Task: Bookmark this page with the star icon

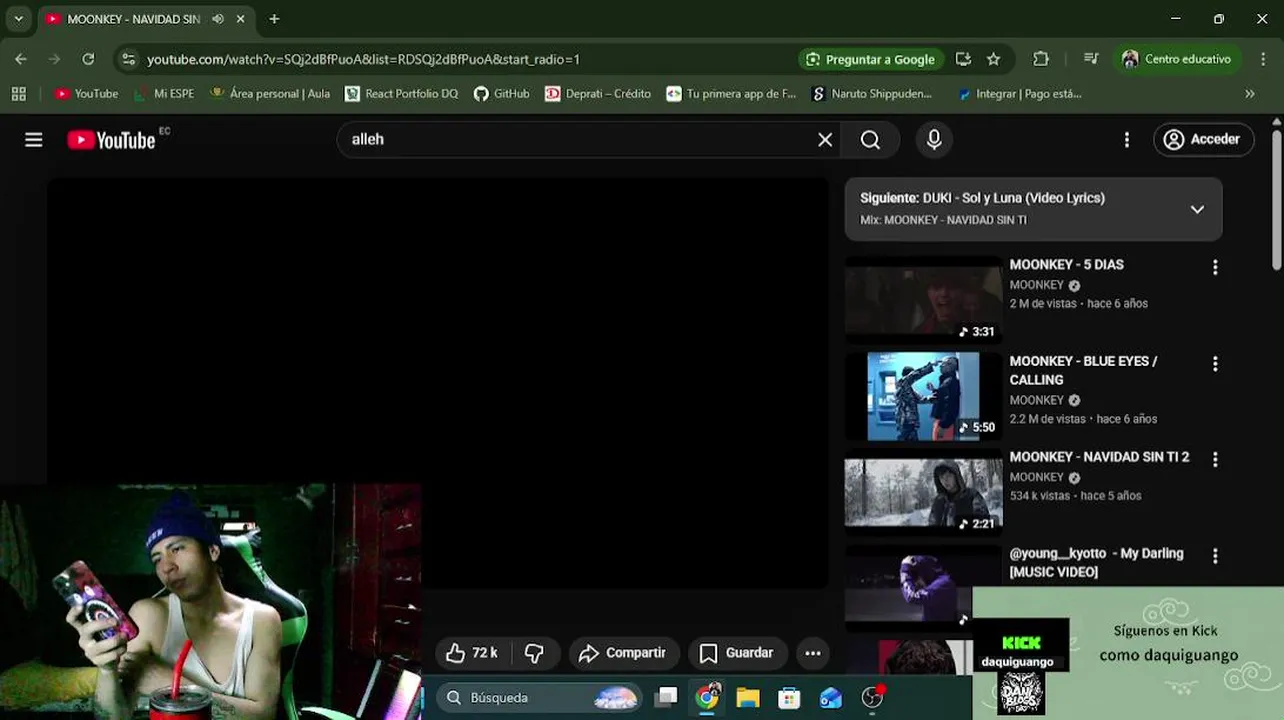Action: pyautogui.click(x=993, y=59)
